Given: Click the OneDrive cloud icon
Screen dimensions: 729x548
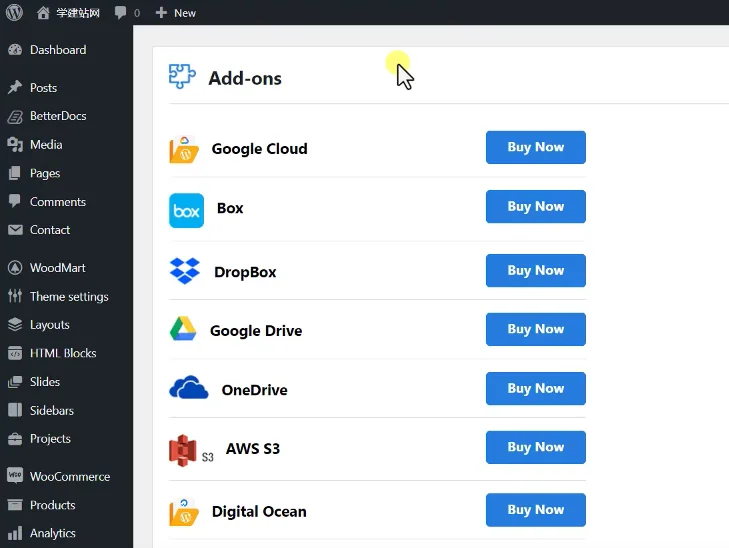Looking at the screenshot, I should (189, 387).
